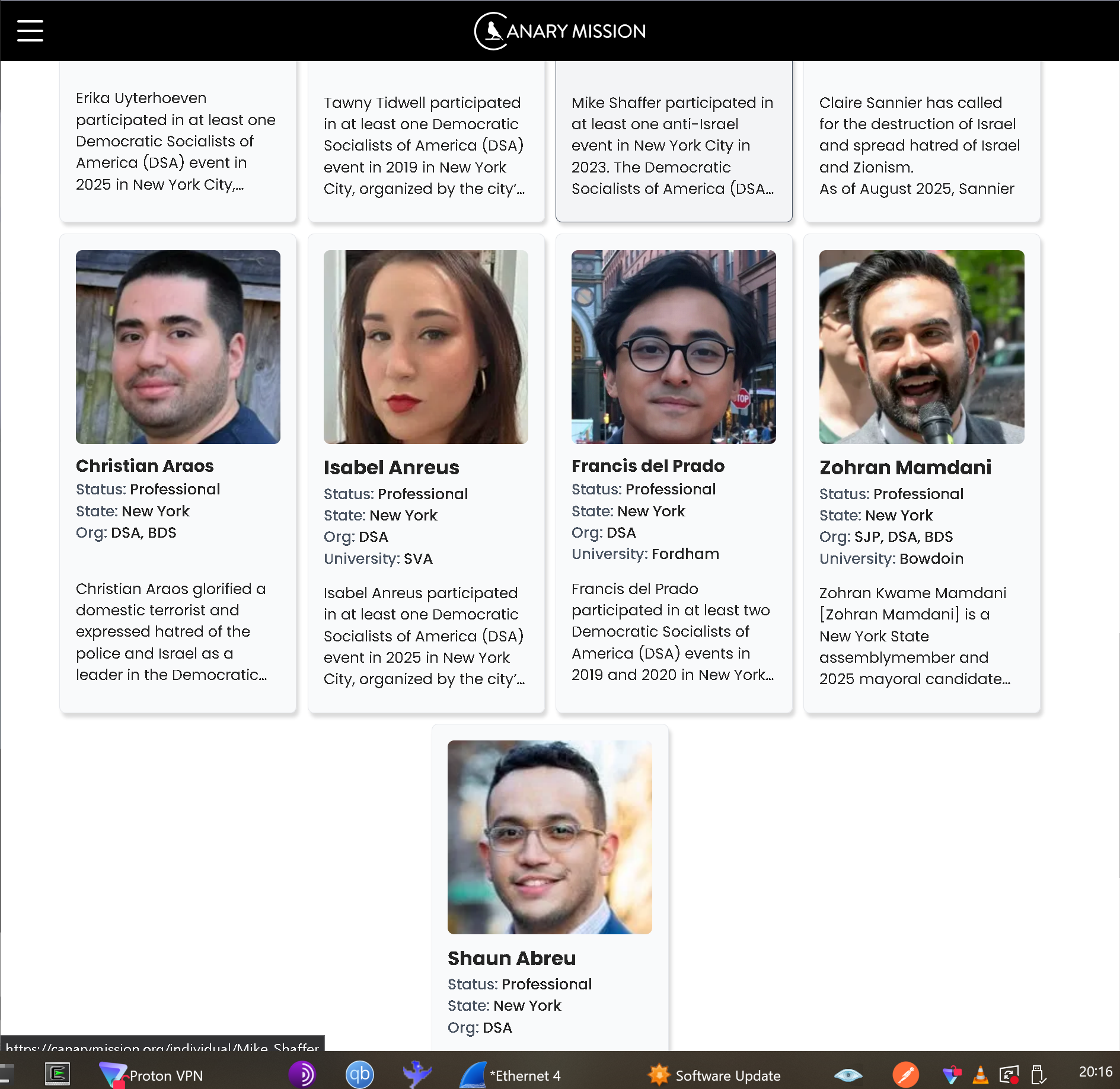Click 'University: Bowdoin' on Zohran Mamdani card

pos(891,558)
